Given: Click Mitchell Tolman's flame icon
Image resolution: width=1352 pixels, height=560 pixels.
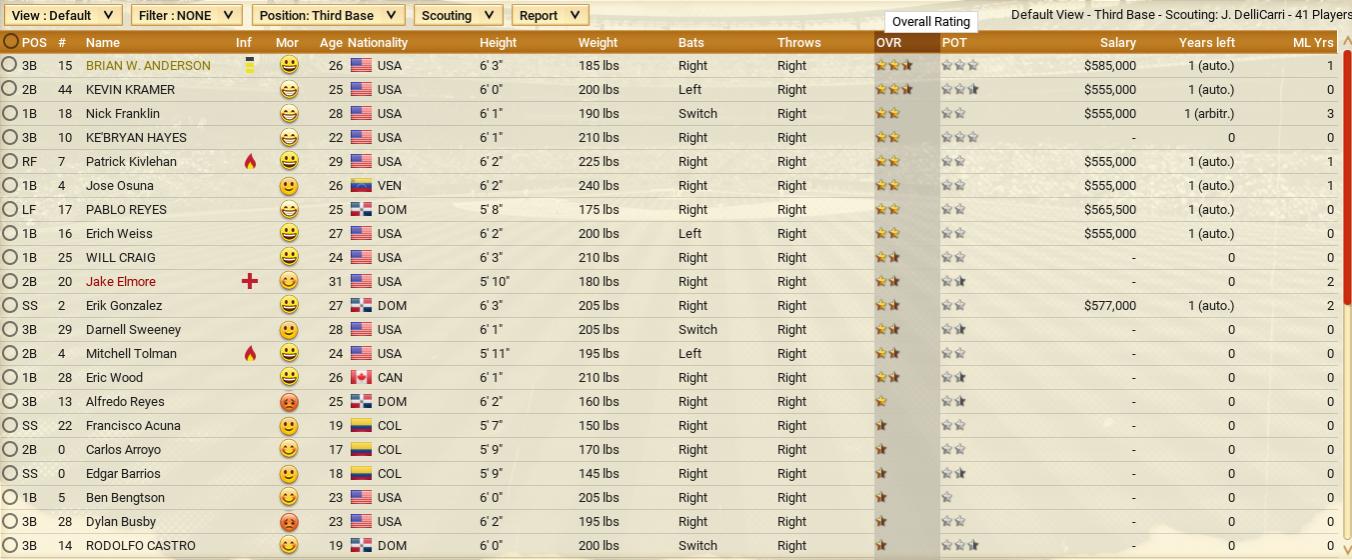Looking at the screenshot, I should [250, 354].
